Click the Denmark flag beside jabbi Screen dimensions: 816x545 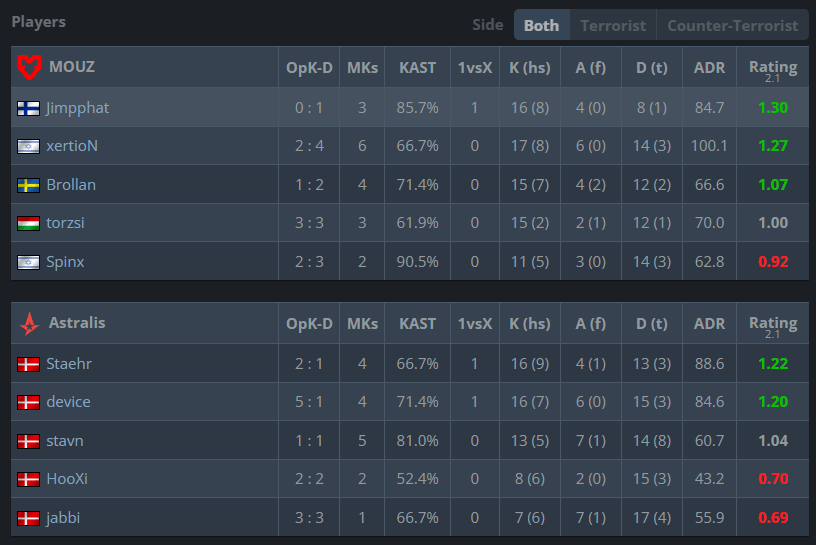point(28,518)
